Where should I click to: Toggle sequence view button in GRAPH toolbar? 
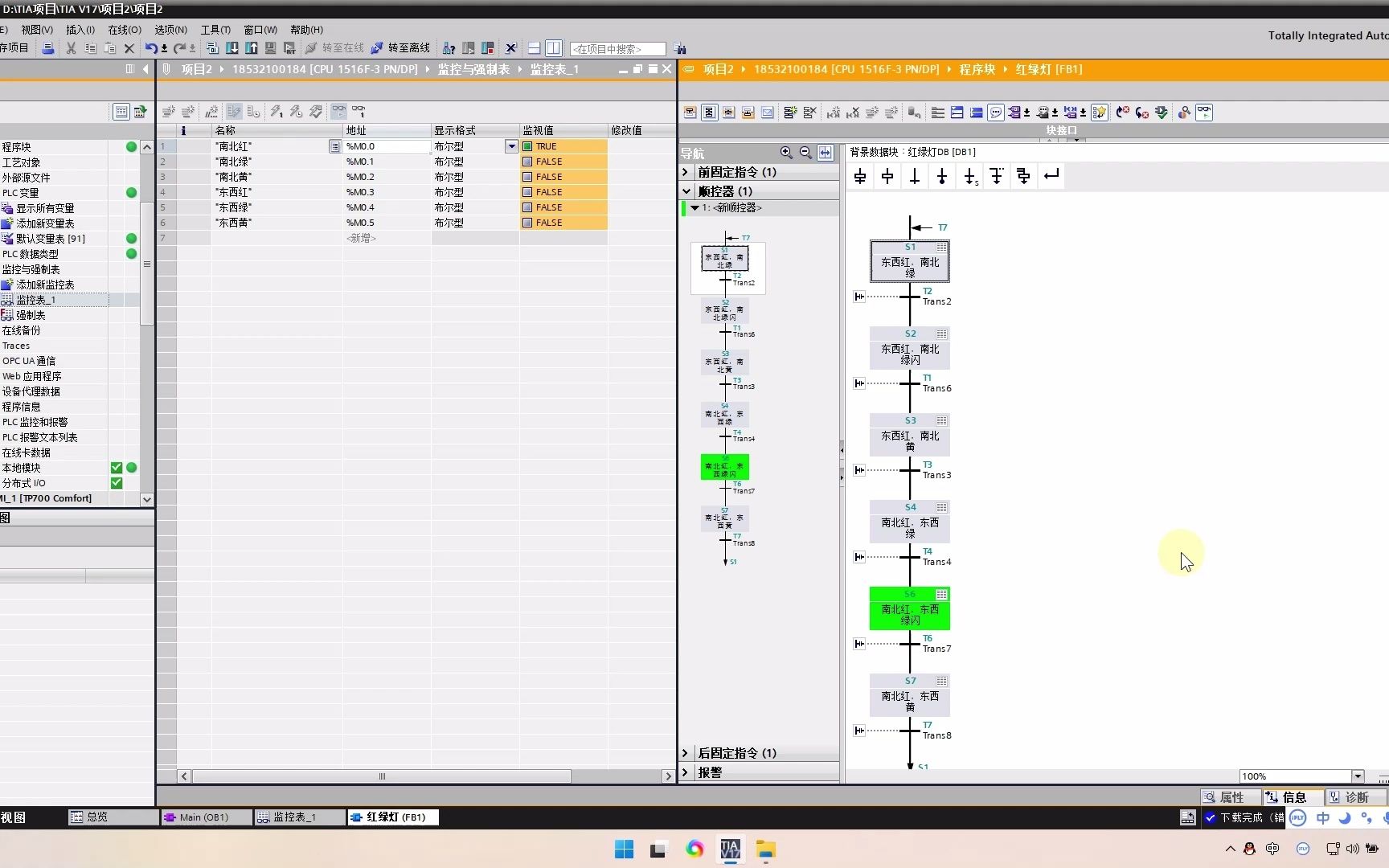[709, 113]
